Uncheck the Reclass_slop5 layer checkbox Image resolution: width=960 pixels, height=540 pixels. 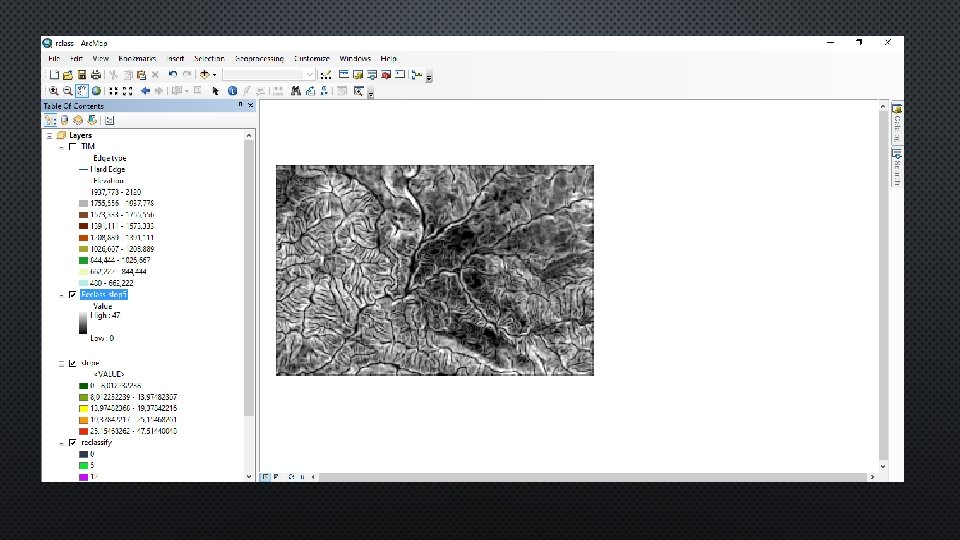[72, 295]
